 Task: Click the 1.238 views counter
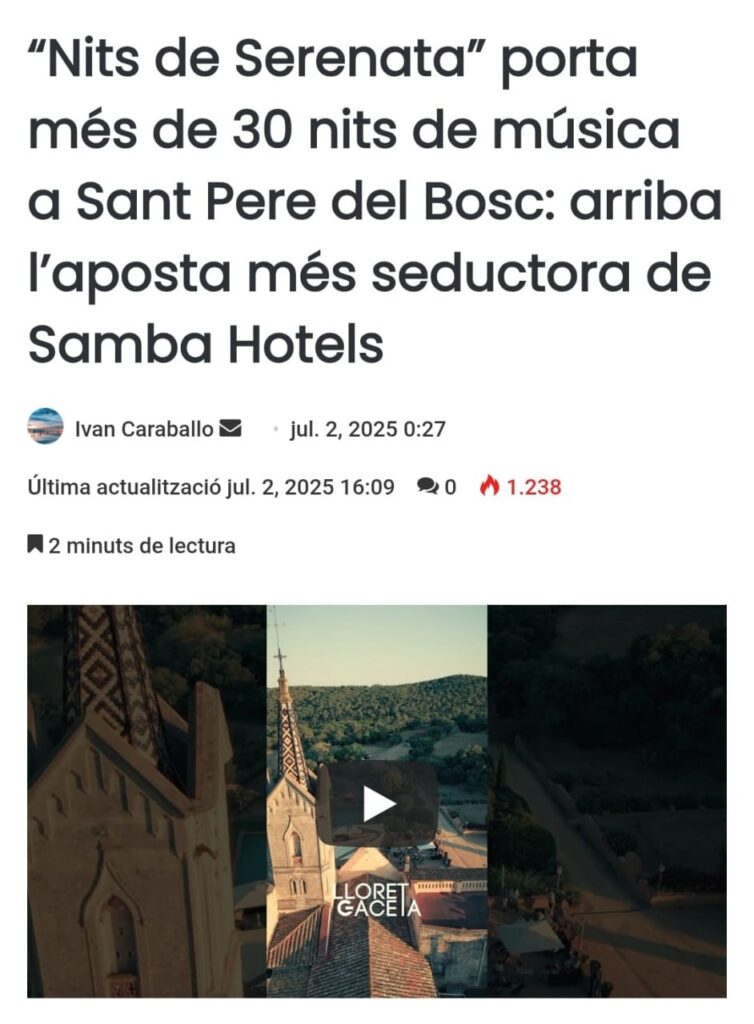tap(534, 487)
